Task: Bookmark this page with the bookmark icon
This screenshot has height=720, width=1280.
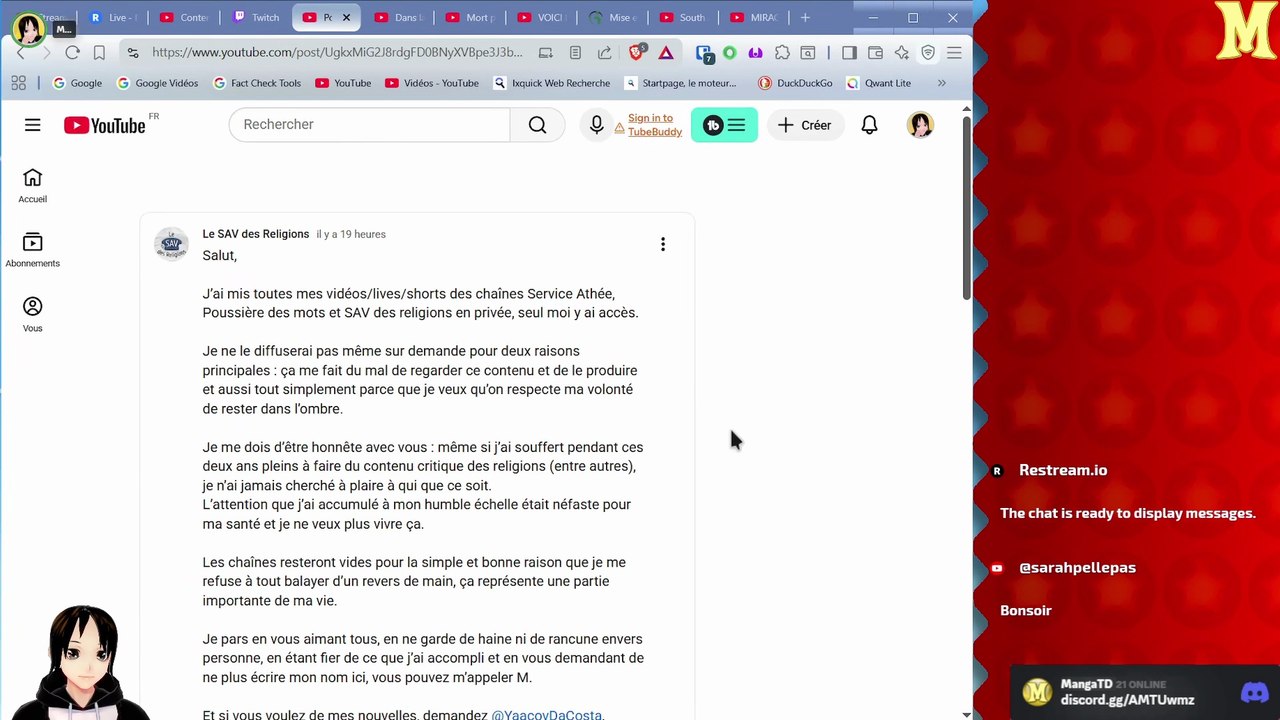Action: click(99, 53)
